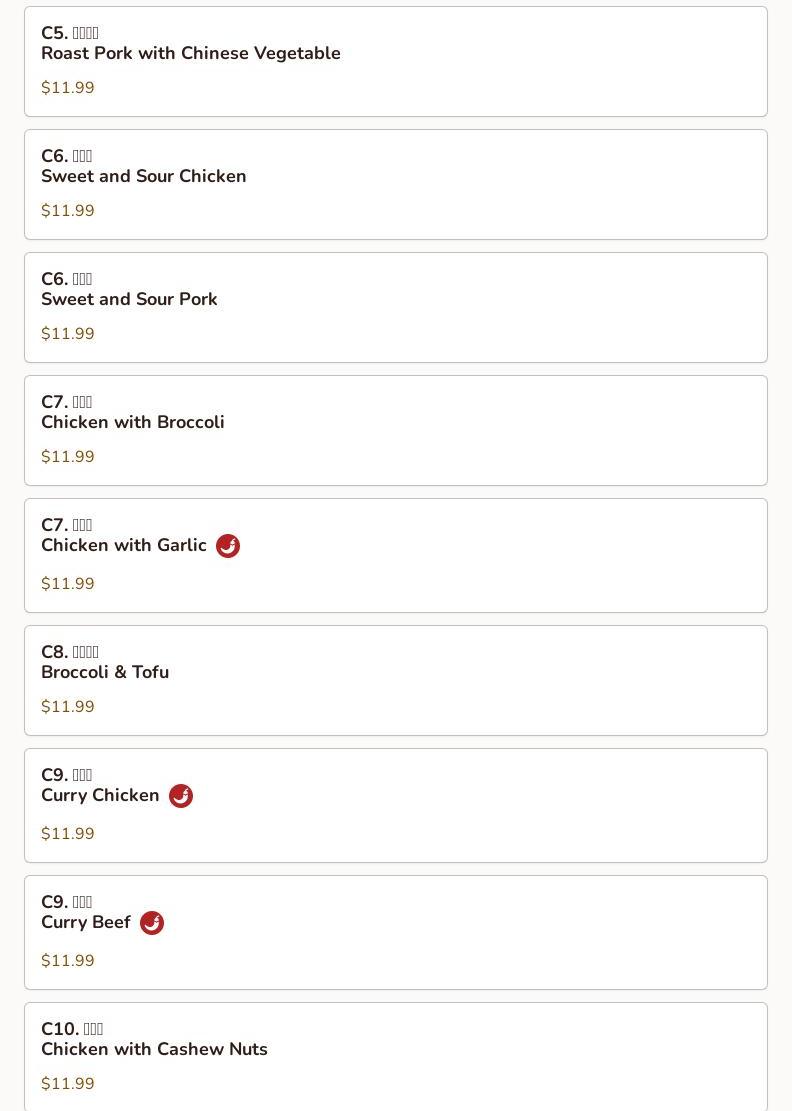792x1111 pixels.
Task: Choose the Curry Beef title text
Action: pos(86,922)
